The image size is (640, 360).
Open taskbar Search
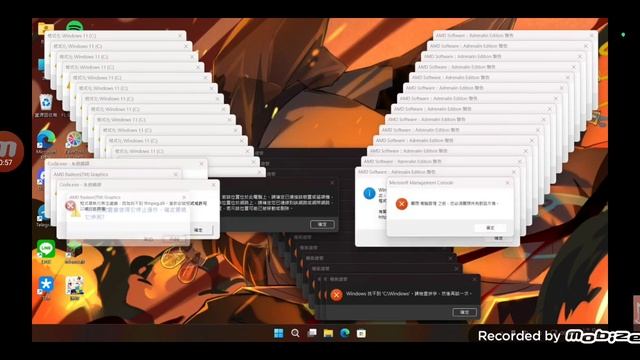pyautogui.click(x=295, y=333)
